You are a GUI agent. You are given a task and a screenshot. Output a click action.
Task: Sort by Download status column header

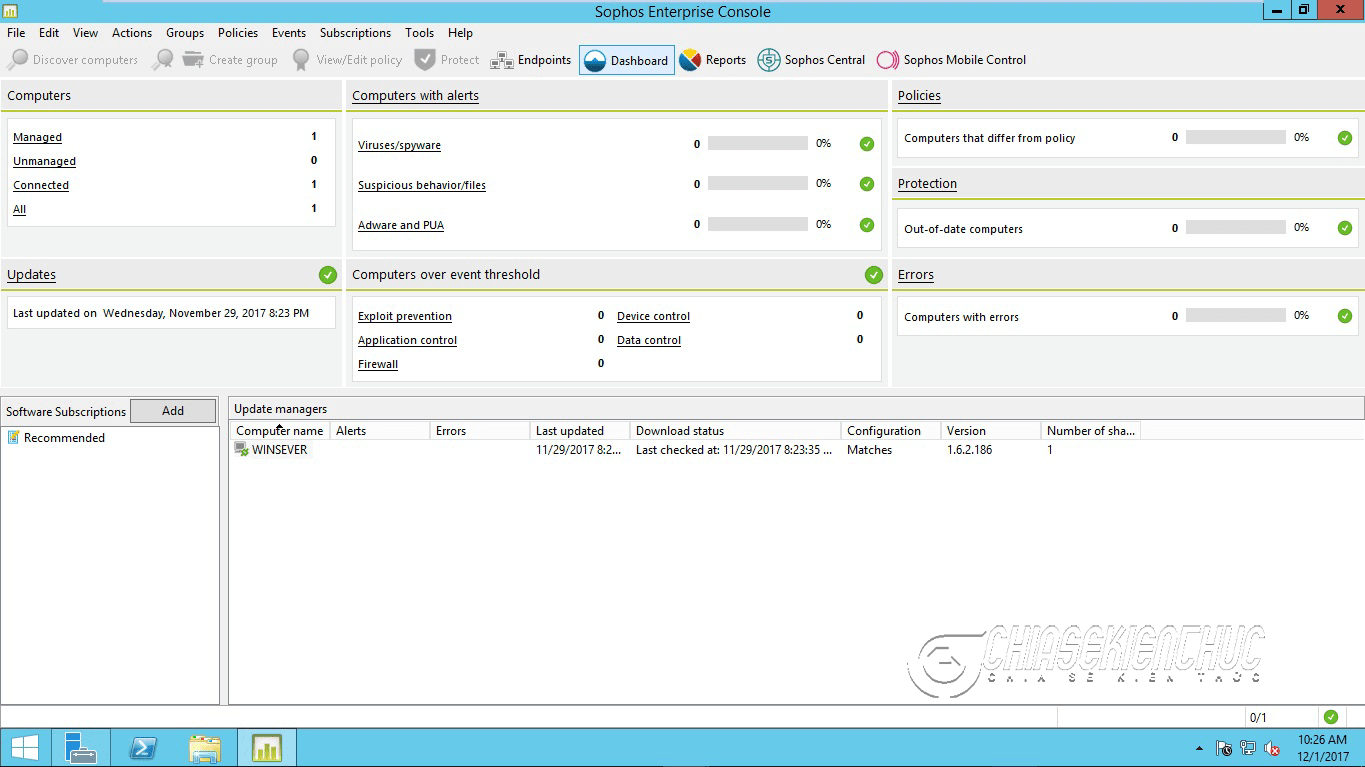[x=736, y=431]
